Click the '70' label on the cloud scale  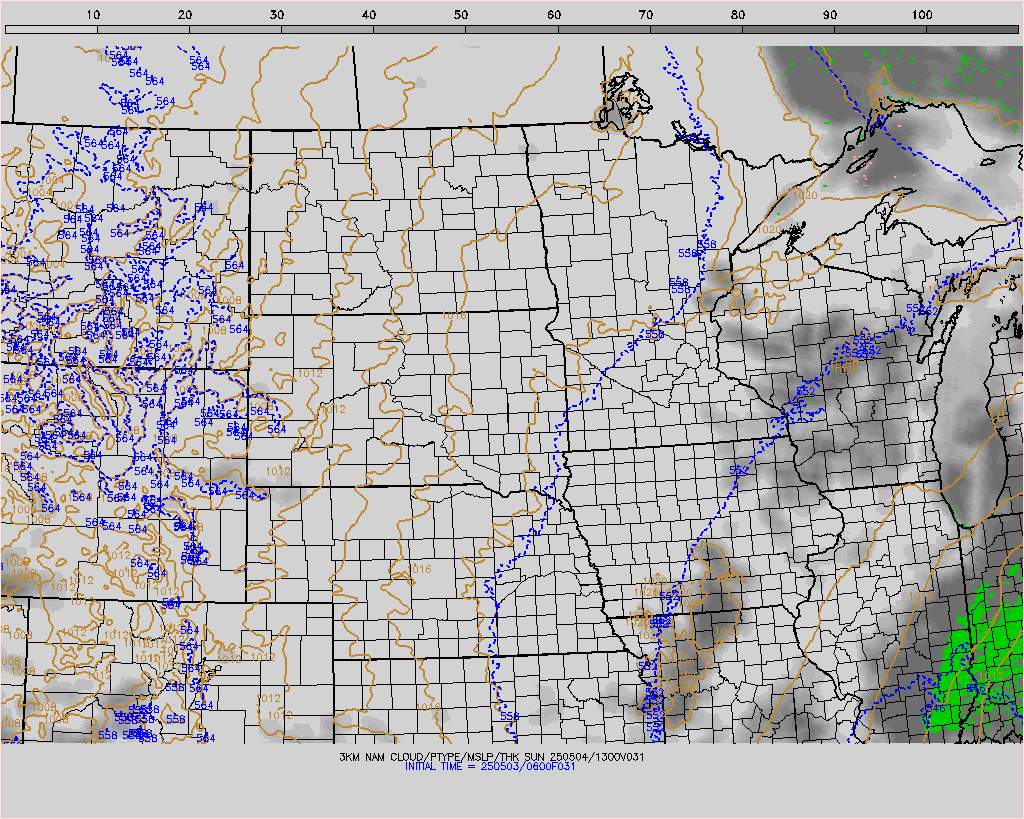pos(646,15)
